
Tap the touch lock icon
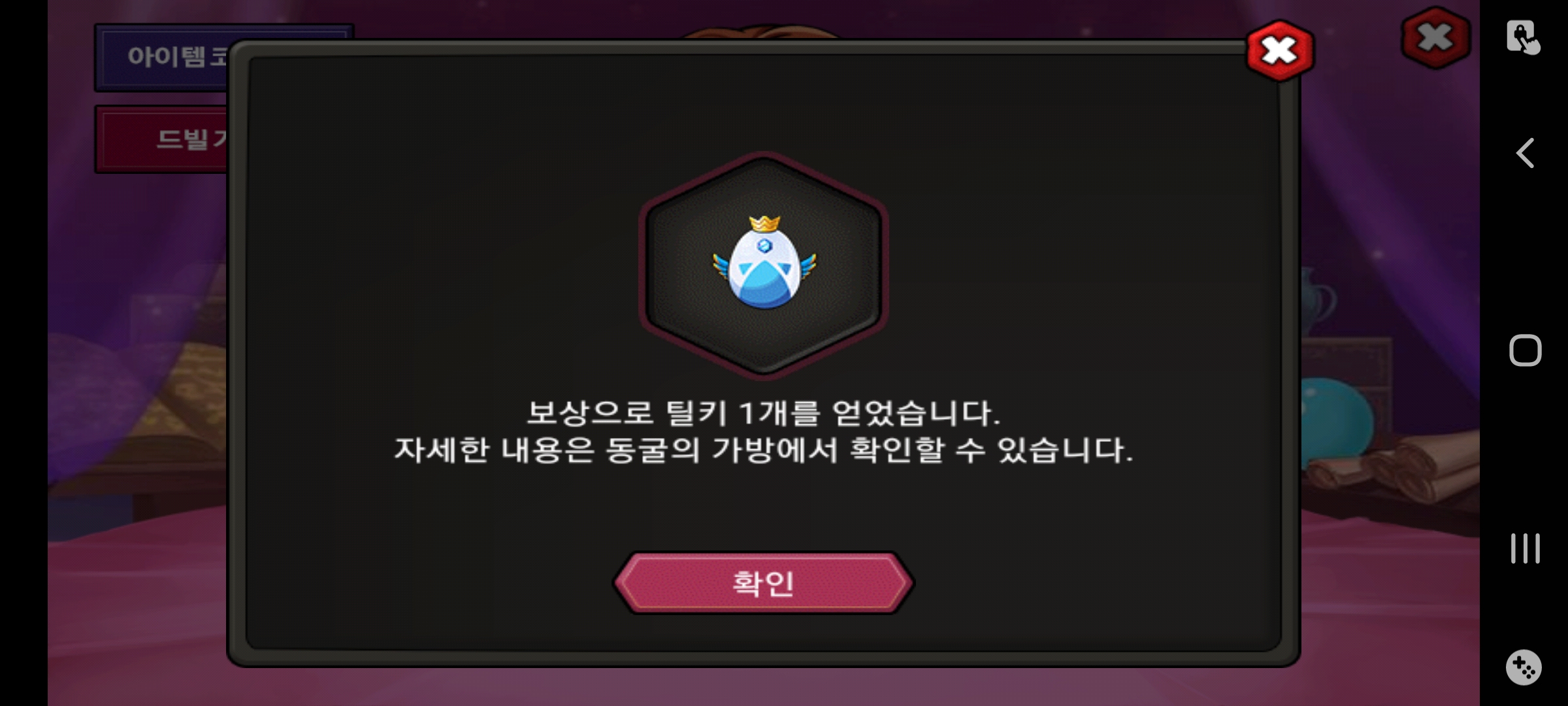click(x=1524, y=37)
